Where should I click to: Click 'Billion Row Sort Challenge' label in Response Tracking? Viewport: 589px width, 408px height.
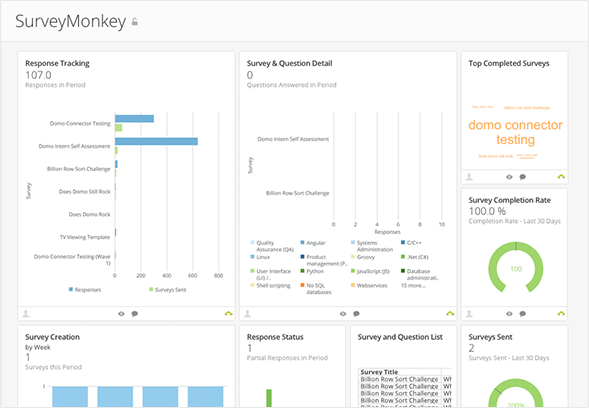[79, 169]
